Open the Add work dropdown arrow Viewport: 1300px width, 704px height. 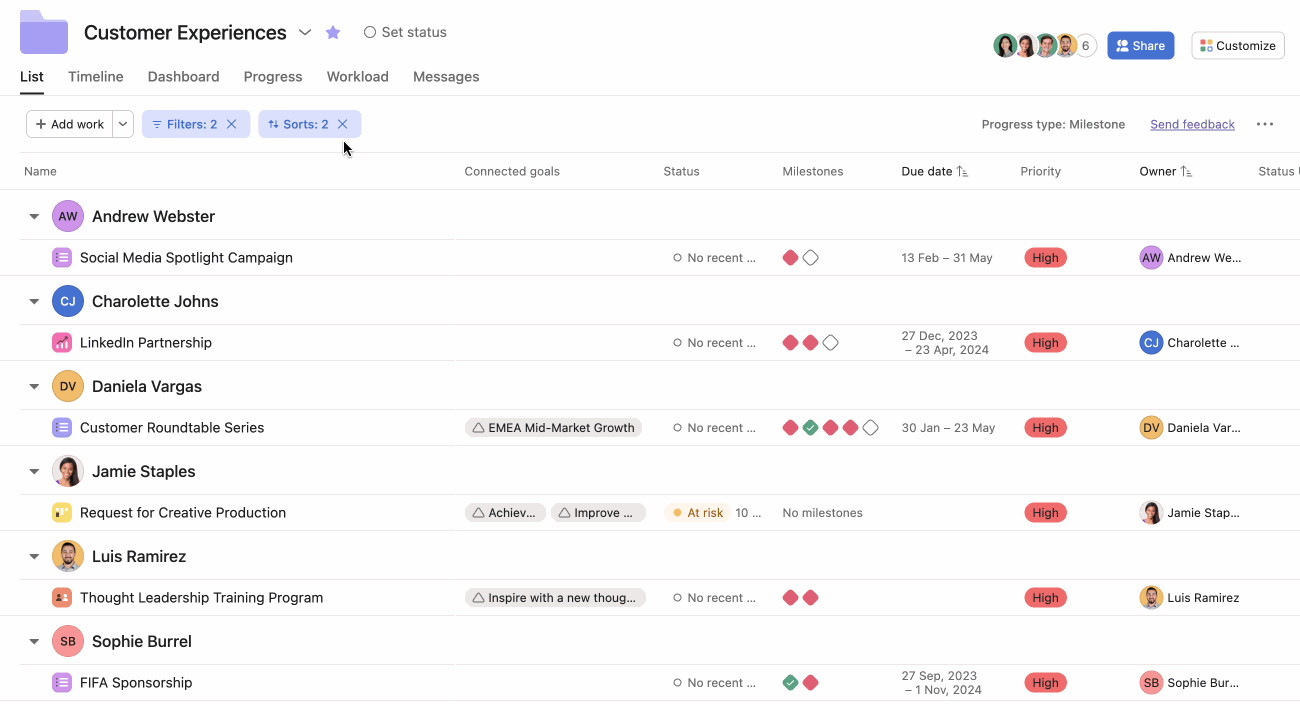tap(123, 124)
